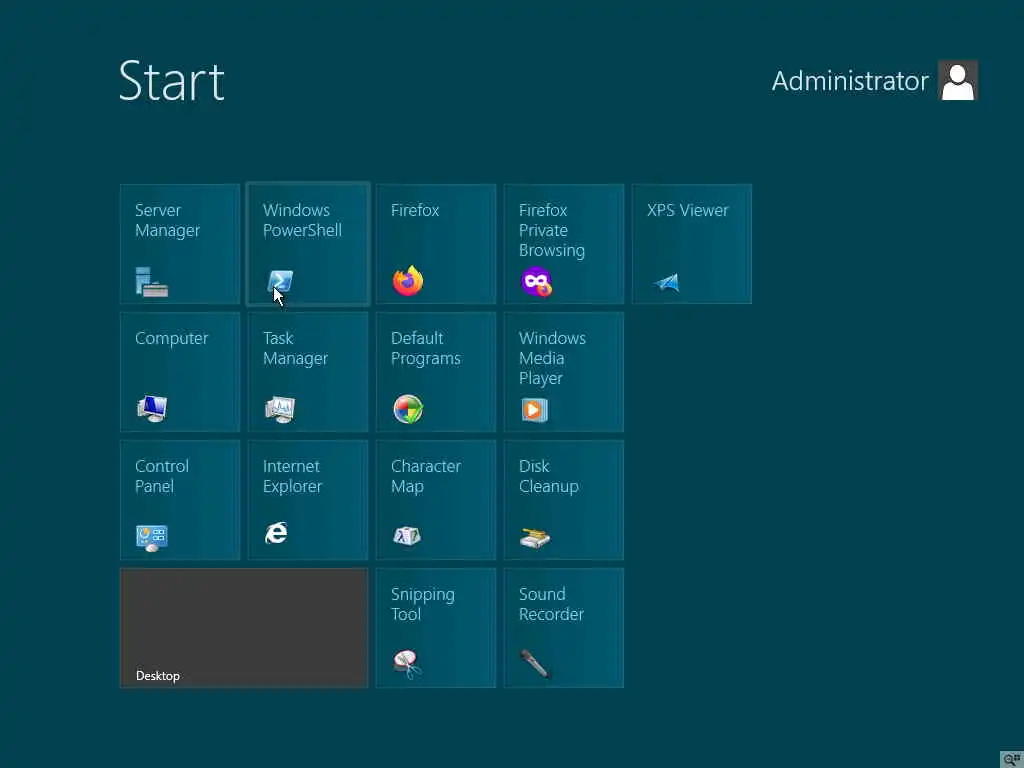
Task: Click the Administrator account name
Action: pyautogui.click(x=850, y=81)
